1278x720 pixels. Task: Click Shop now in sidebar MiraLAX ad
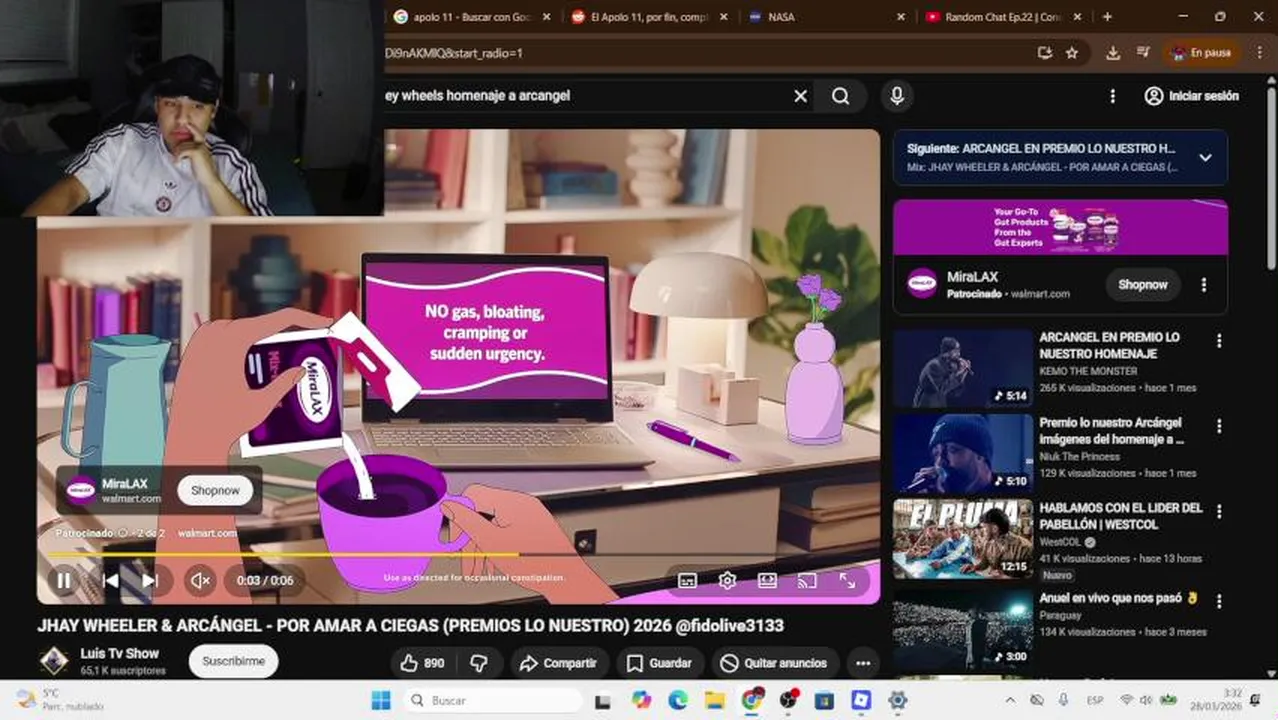[1143, 285]
